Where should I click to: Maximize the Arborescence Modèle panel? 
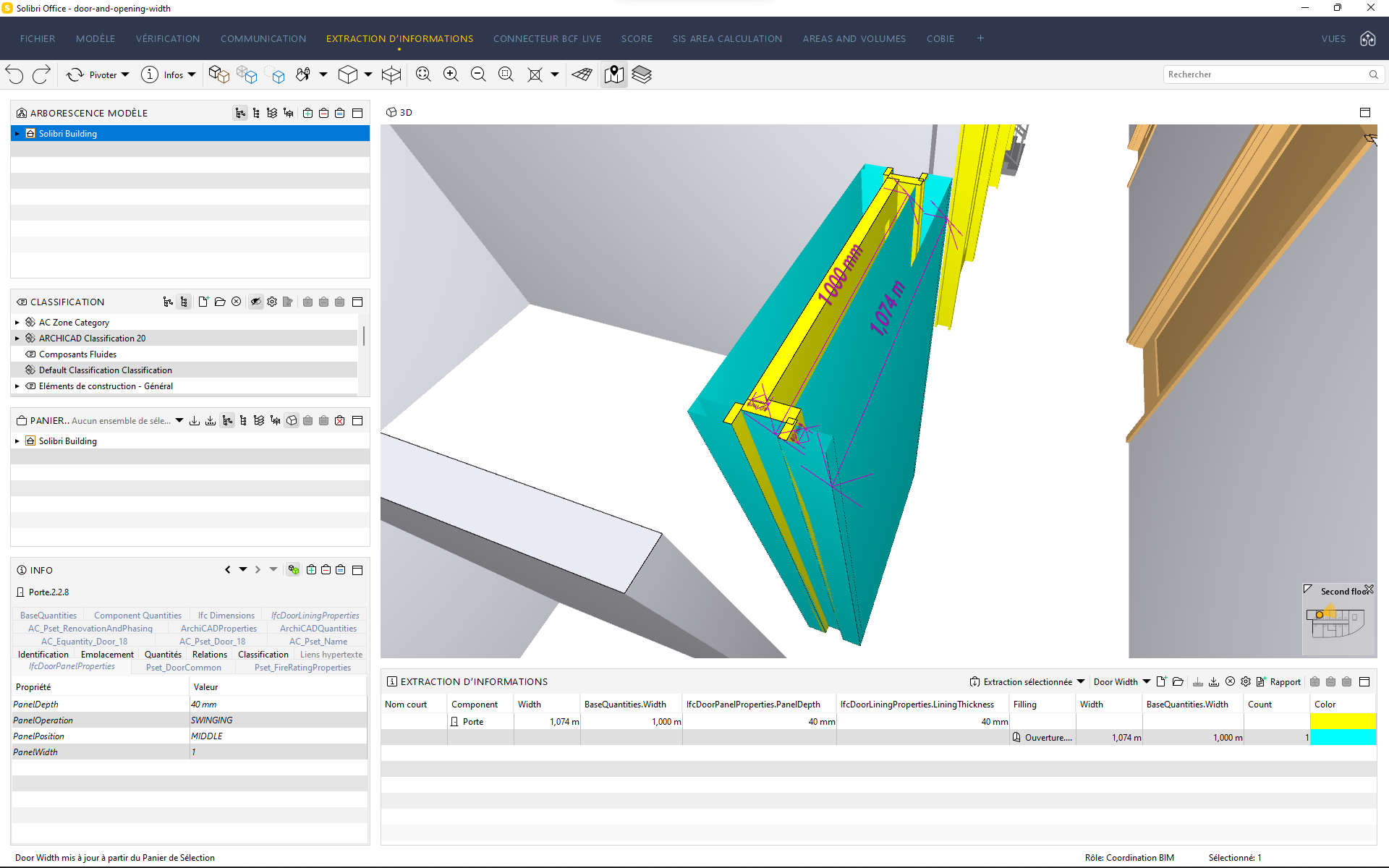click(357, 113)
